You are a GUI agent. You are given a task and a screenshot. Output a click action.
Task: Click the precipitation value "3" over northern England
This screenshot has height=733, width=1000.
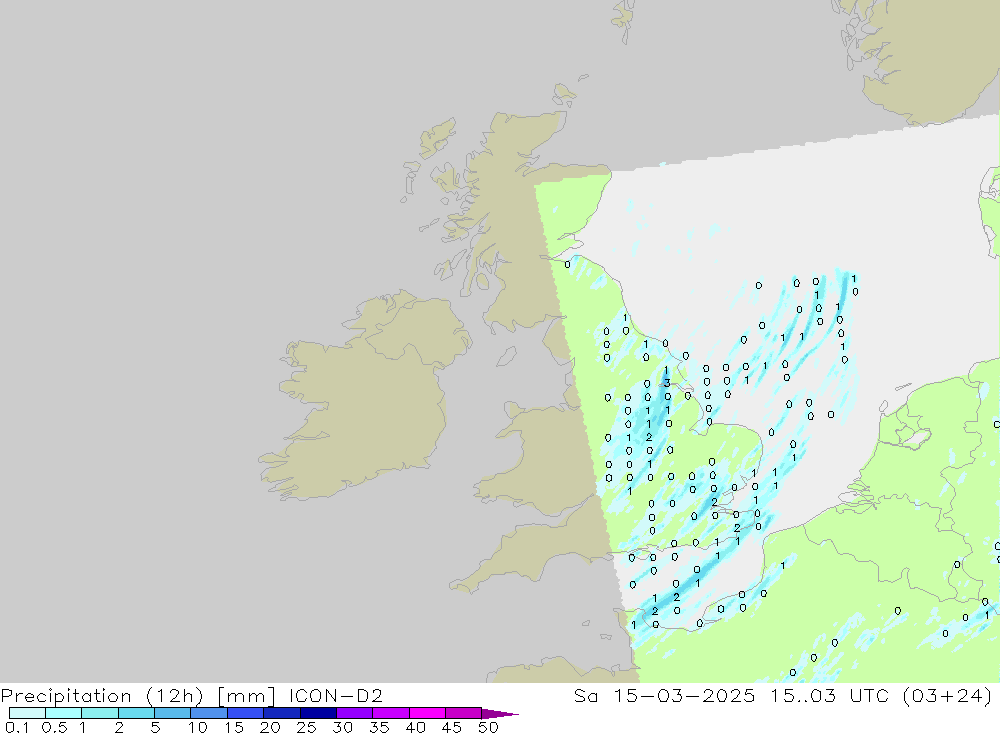667,384
